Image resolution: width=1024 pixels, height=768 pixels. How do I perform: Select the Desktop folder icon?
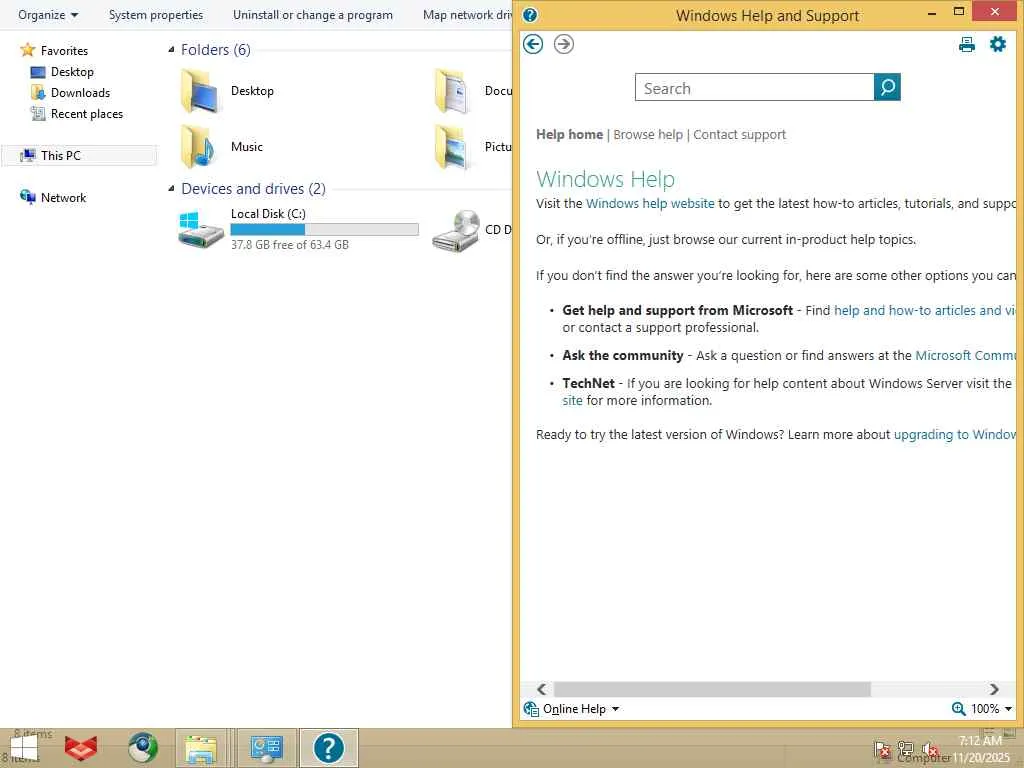(200, 91)
